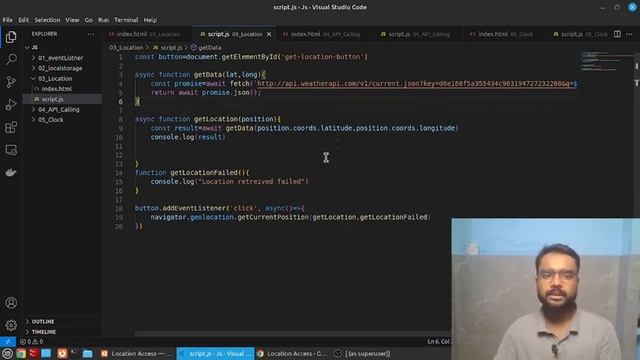This screenshot has width=640, height=360.
Task: Open the system menu icon in taskbar
Action: click(7, 353)
